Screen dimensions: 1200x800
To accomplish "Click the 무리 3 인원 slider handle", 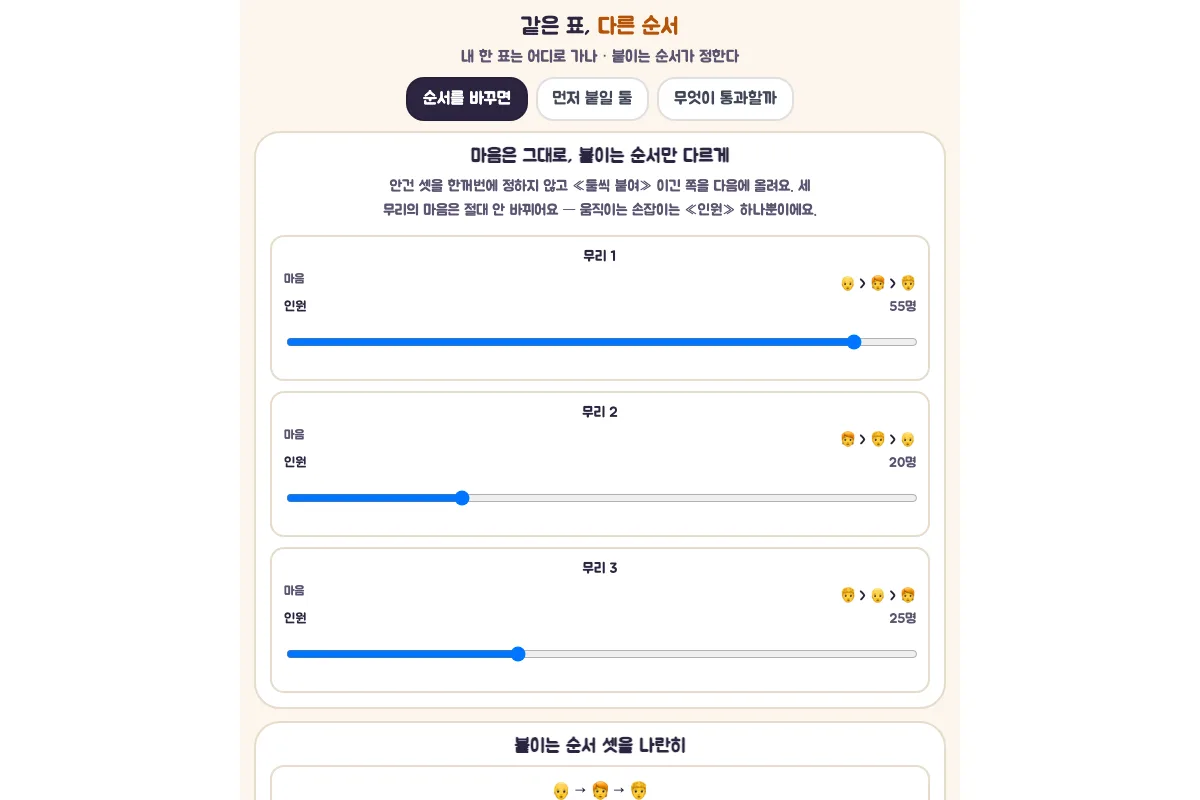I will tap(518, 654).
